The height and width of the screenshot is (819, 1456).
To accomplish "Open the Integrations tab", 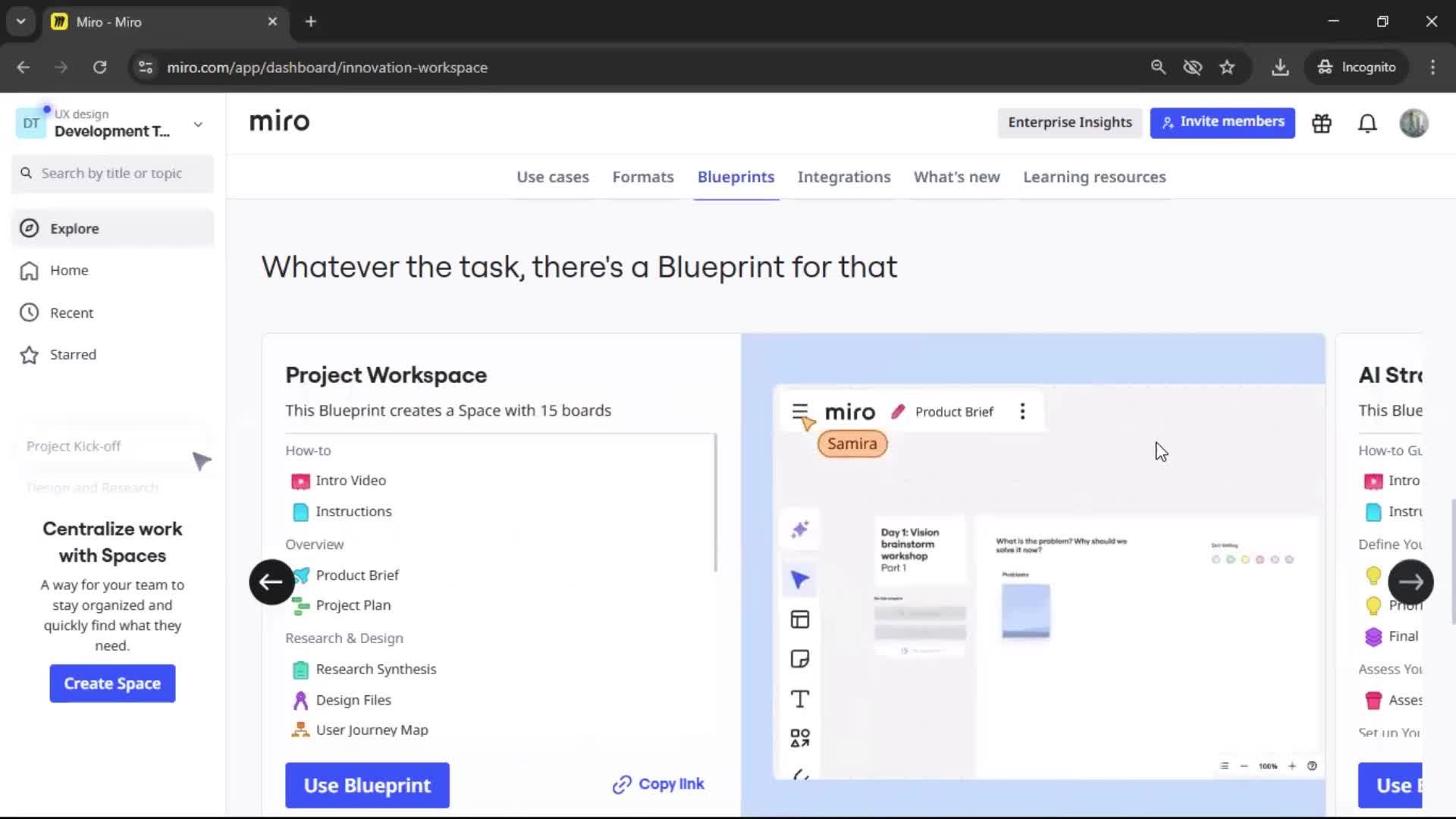I will [844, 177].
